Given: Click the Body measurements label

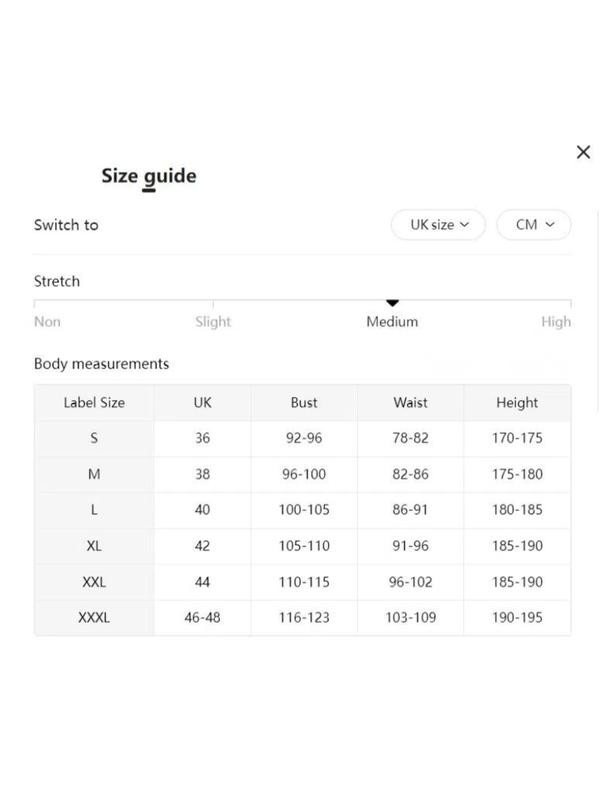Looking at the screenshot, I should [101, 364].
